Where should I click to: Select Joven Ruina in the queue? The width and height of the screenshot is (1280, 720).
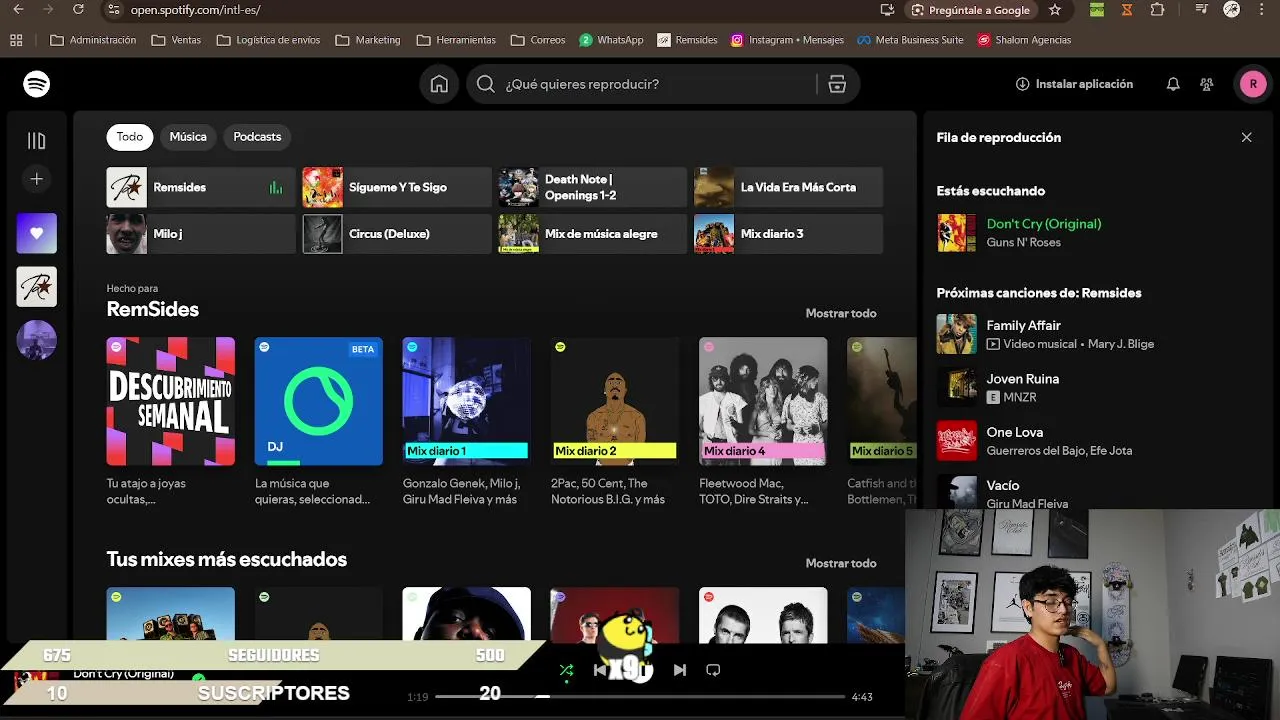pos(1023,379)
